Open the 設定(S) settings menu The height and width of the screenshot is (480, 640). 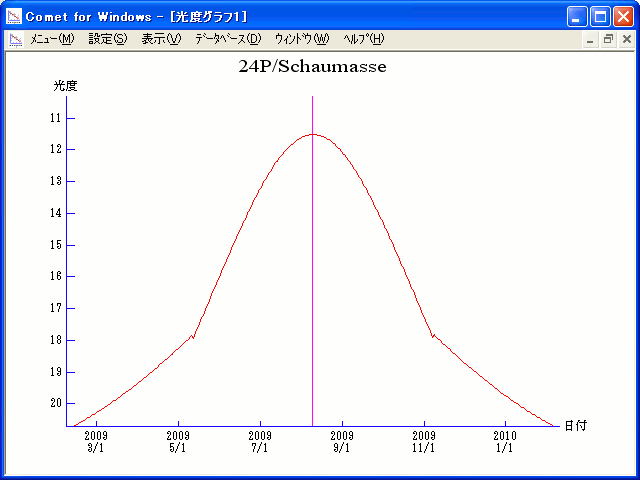(108, 39)
